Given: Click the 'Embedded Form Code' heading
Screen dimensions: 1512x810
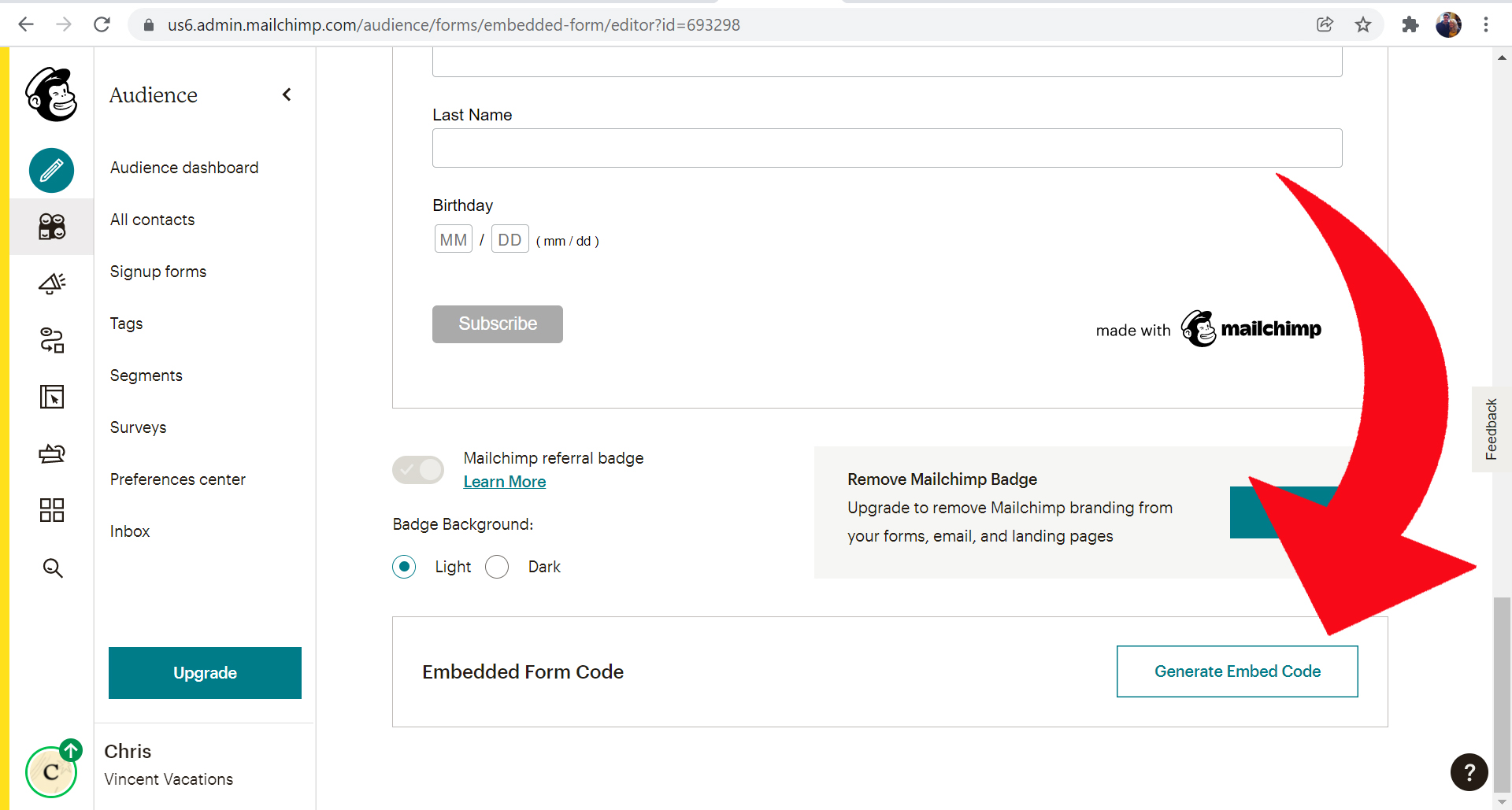Looking at the screenshot, I should [523, 671].
